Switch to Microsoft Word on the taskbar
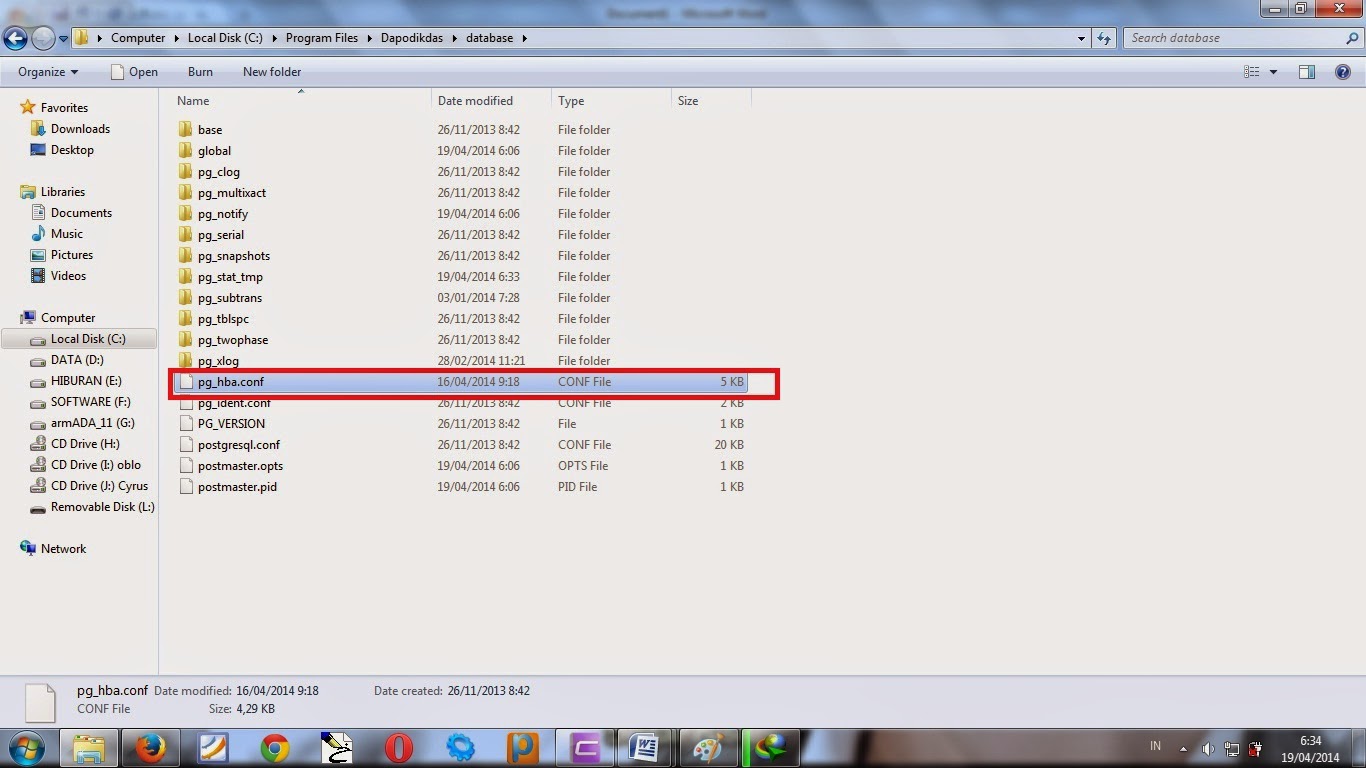This screenshot has width=1366, height=768. click(x=645, y=748)
